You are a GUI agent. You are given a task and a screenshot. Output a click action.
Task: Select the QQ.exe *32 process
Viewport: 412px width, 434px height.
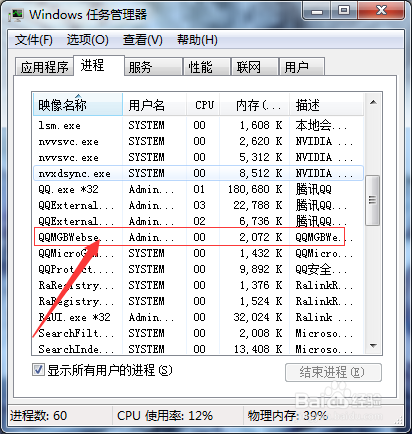coord(198,189)
